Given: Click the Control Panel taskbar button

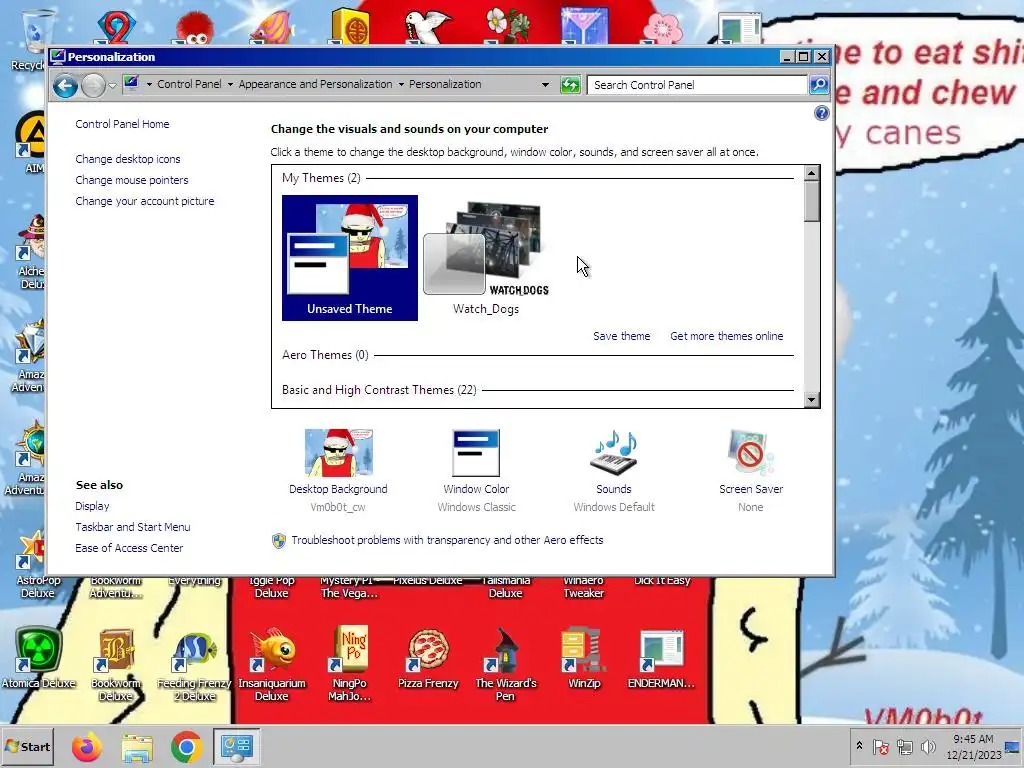Looking at the screenshot, I should coord(236,746).
